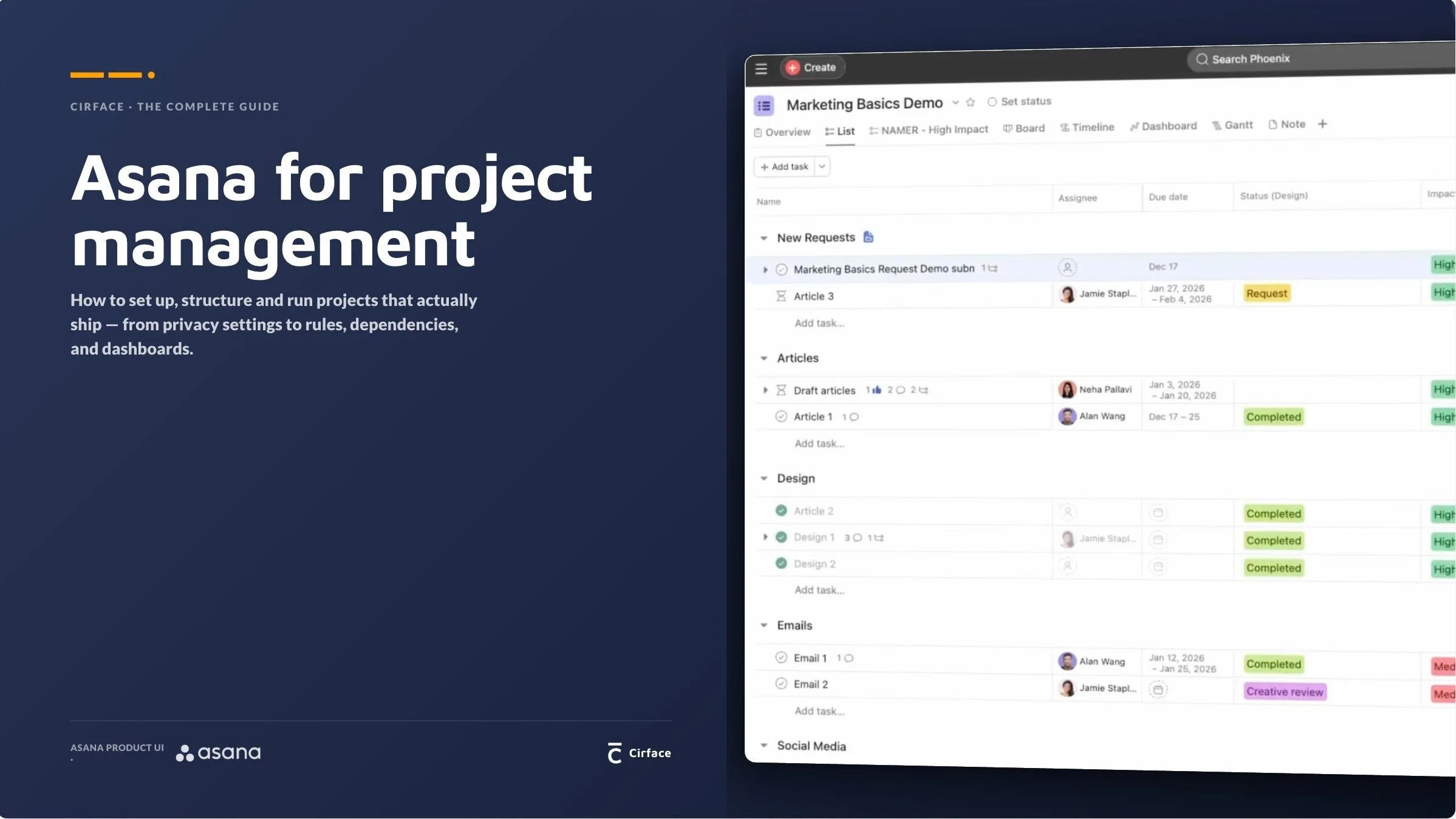This screenshot has width=1456, height=819.
Task: Open the Timeline tab
Action: (x=1087, y=127)
